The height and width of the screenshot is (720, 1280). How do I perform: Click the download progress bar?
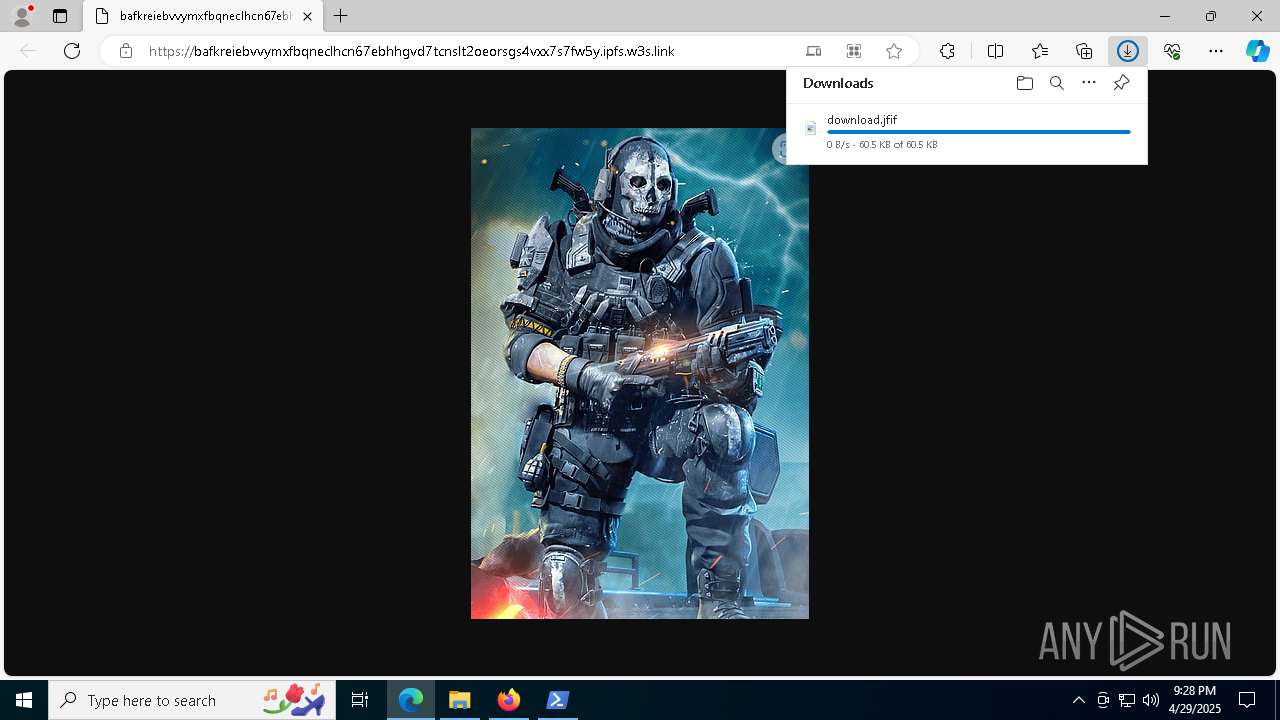(979, 132)
